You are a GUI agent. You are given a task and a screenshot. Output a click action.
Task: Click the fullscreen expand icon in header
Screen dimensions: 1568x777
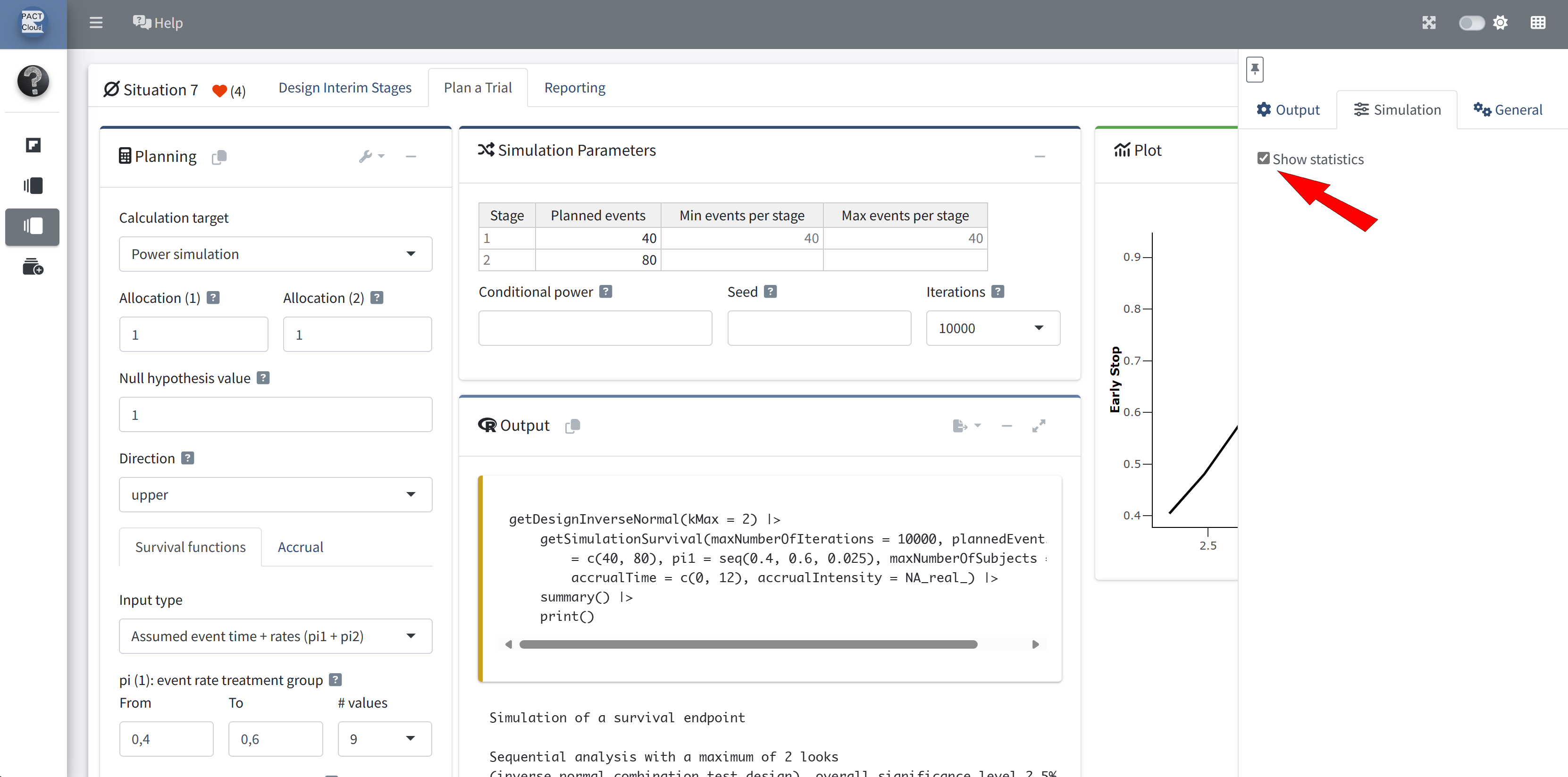[x=1429, y=23]
